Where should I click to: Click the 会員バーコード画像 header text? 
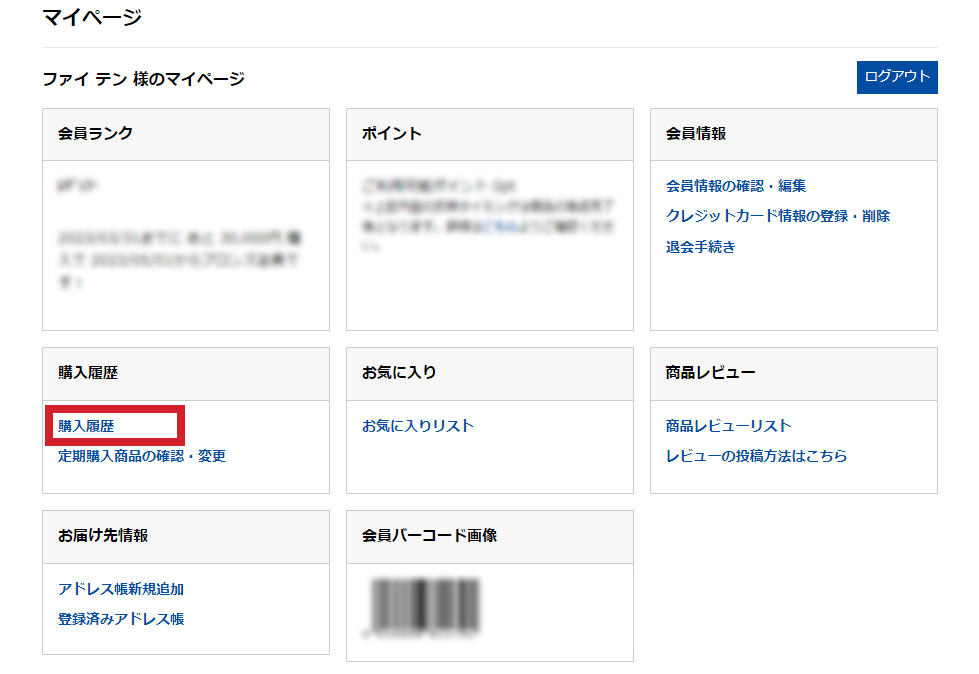click(x=429, y=536)
